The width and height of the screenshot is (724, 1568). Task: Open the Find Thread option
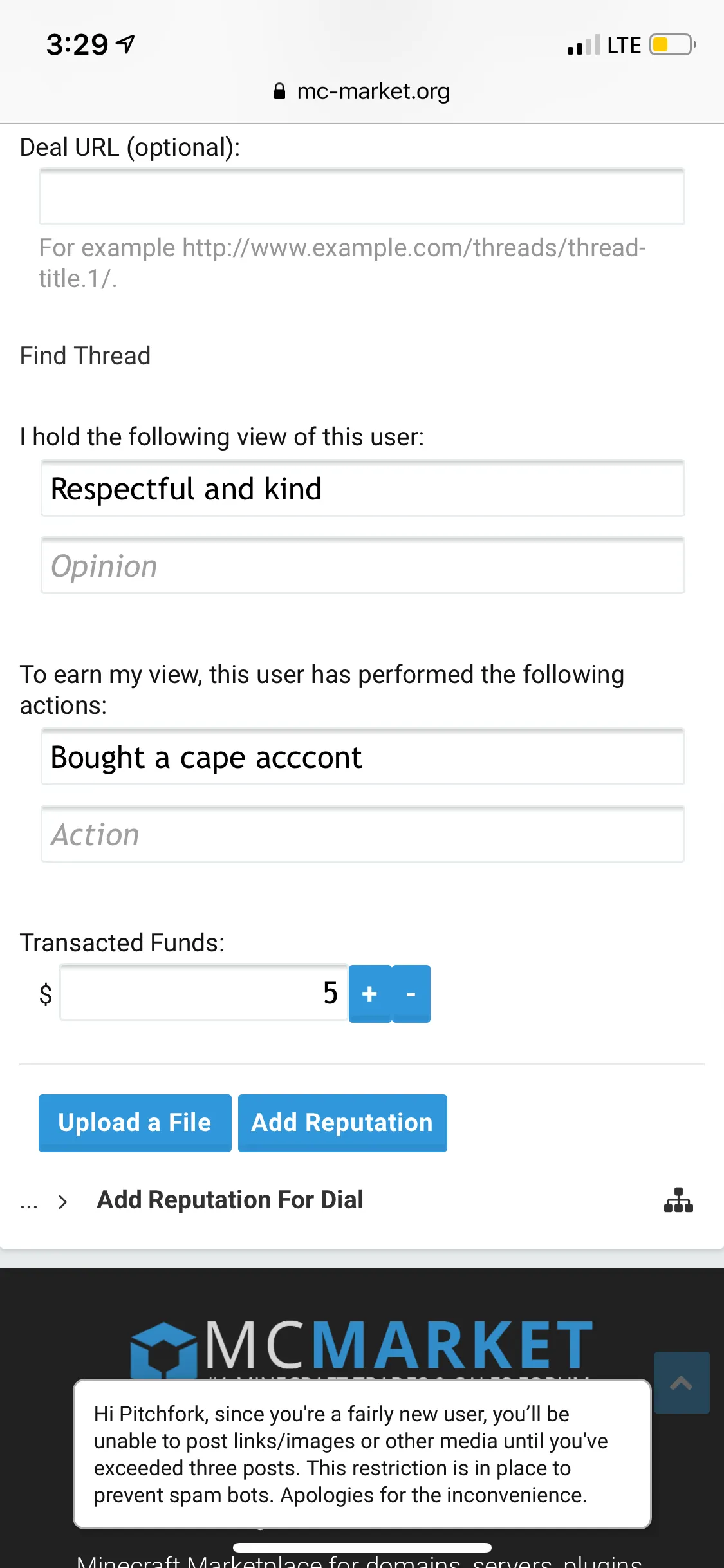[85, 356]
